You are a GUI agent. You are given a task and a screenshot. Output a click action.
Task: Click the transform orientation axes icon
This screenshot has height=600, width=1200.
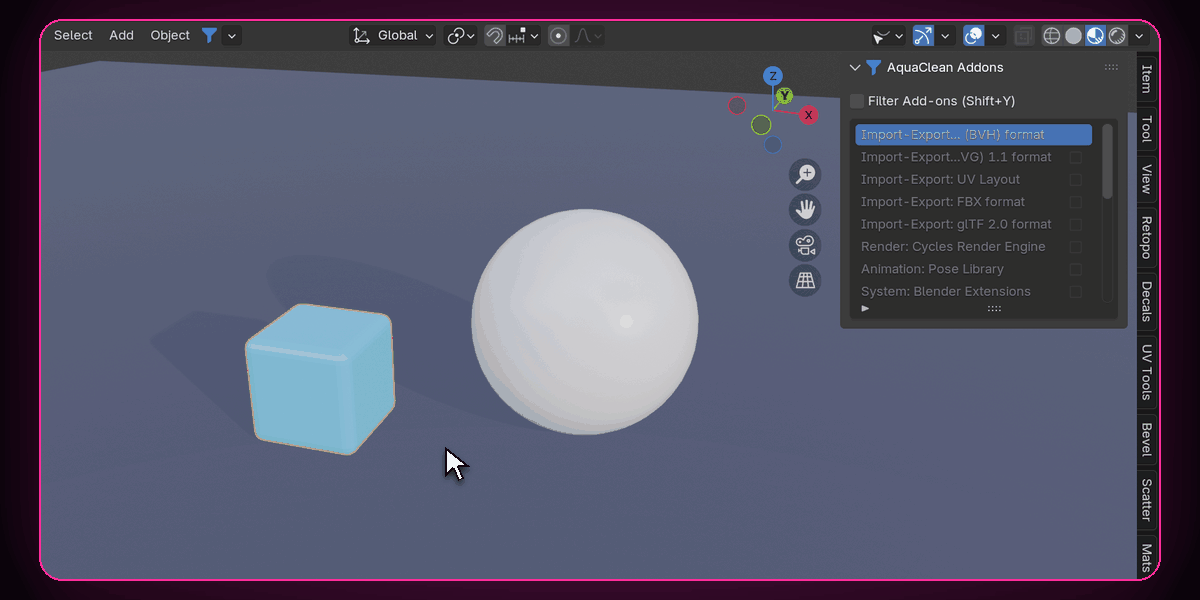[x=361, y=35]
